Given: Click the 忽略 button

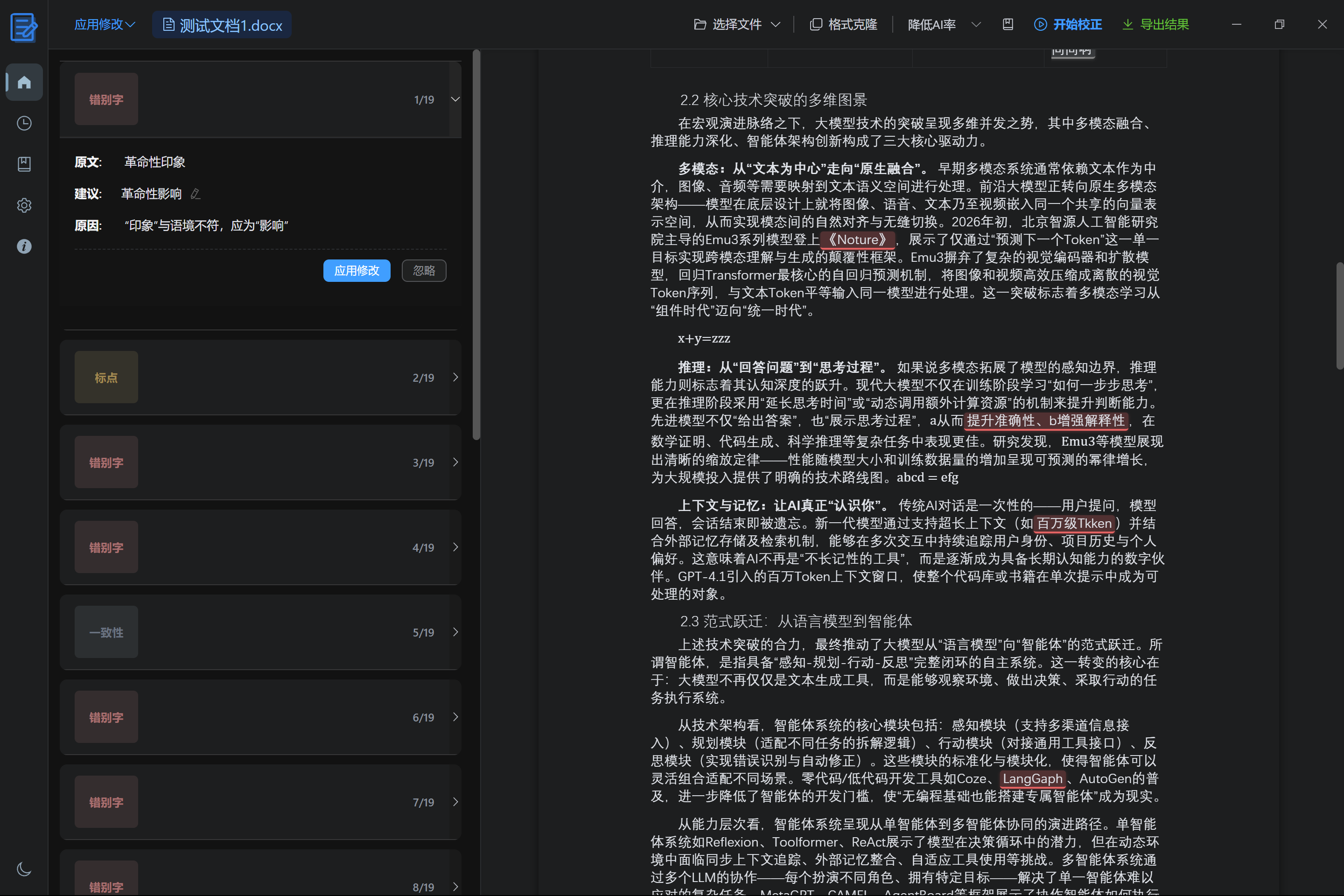Looking at the screenshot, I should (424, 270).
